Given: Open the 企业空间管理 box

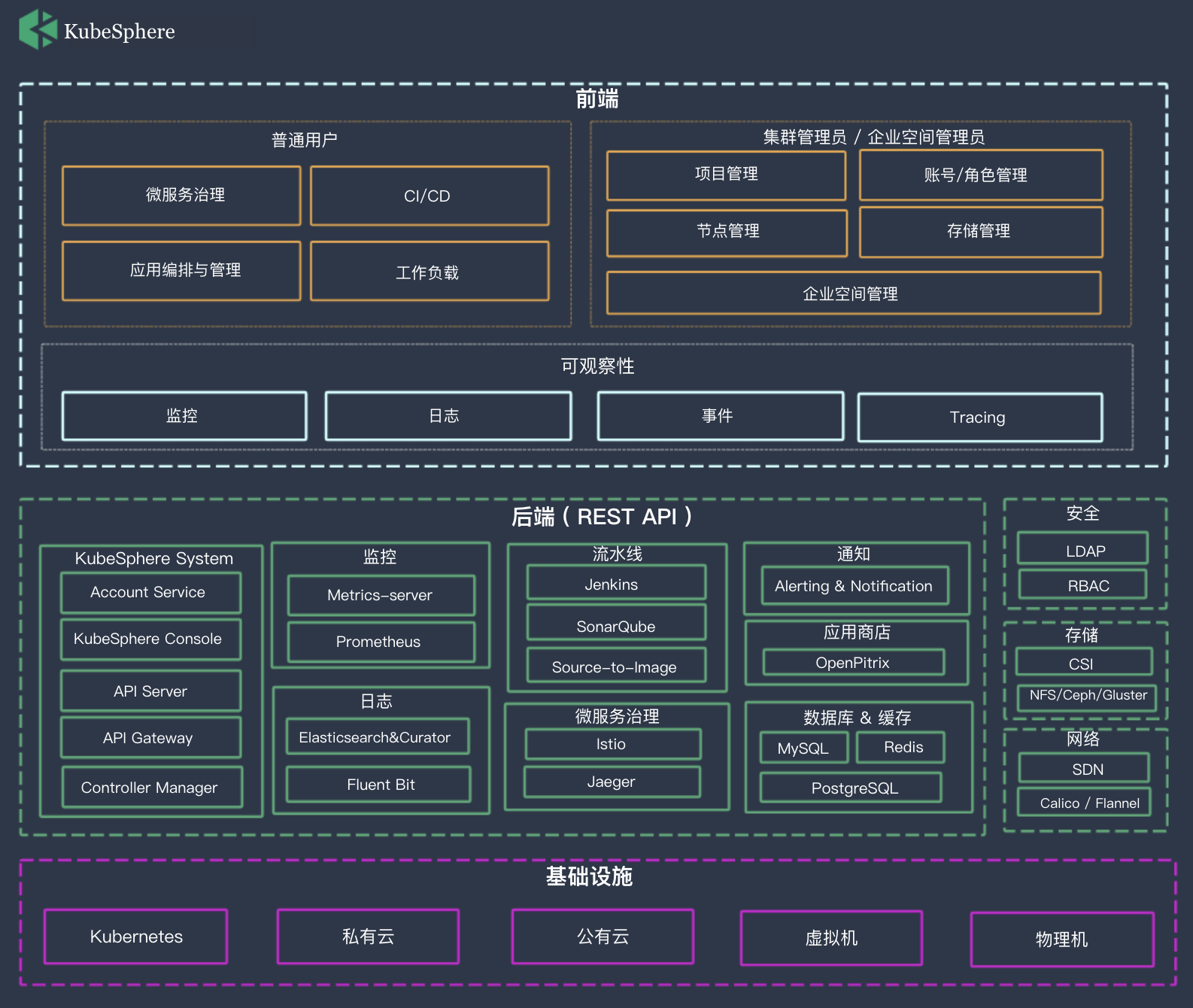Looking at the screenshot, I should tap(853, 293).
